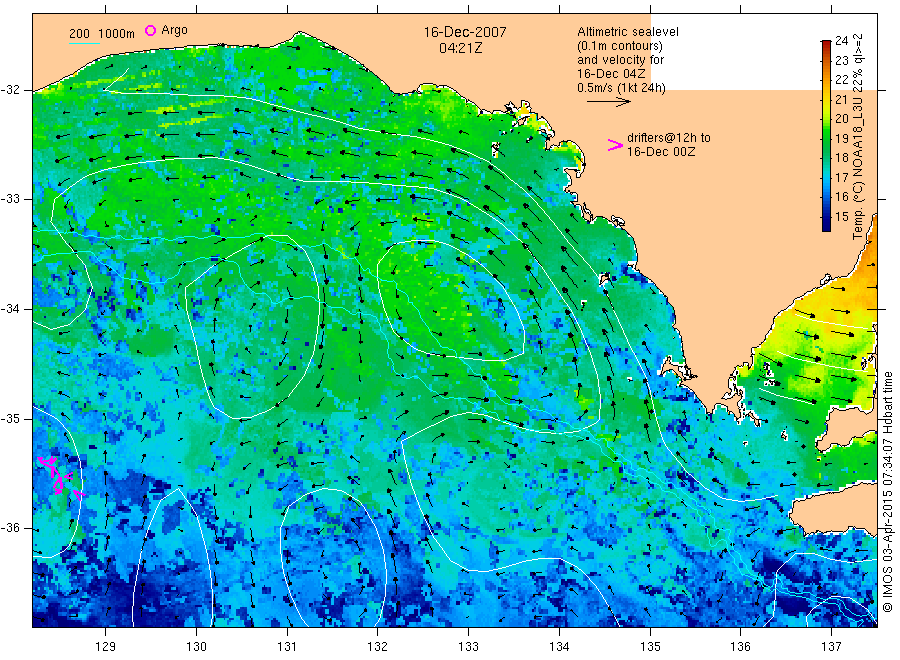Image resolution: width=900 pixels, height=660 pixels.
Task: Click the longitude axis label 136
Action: [x=740, y=647]
